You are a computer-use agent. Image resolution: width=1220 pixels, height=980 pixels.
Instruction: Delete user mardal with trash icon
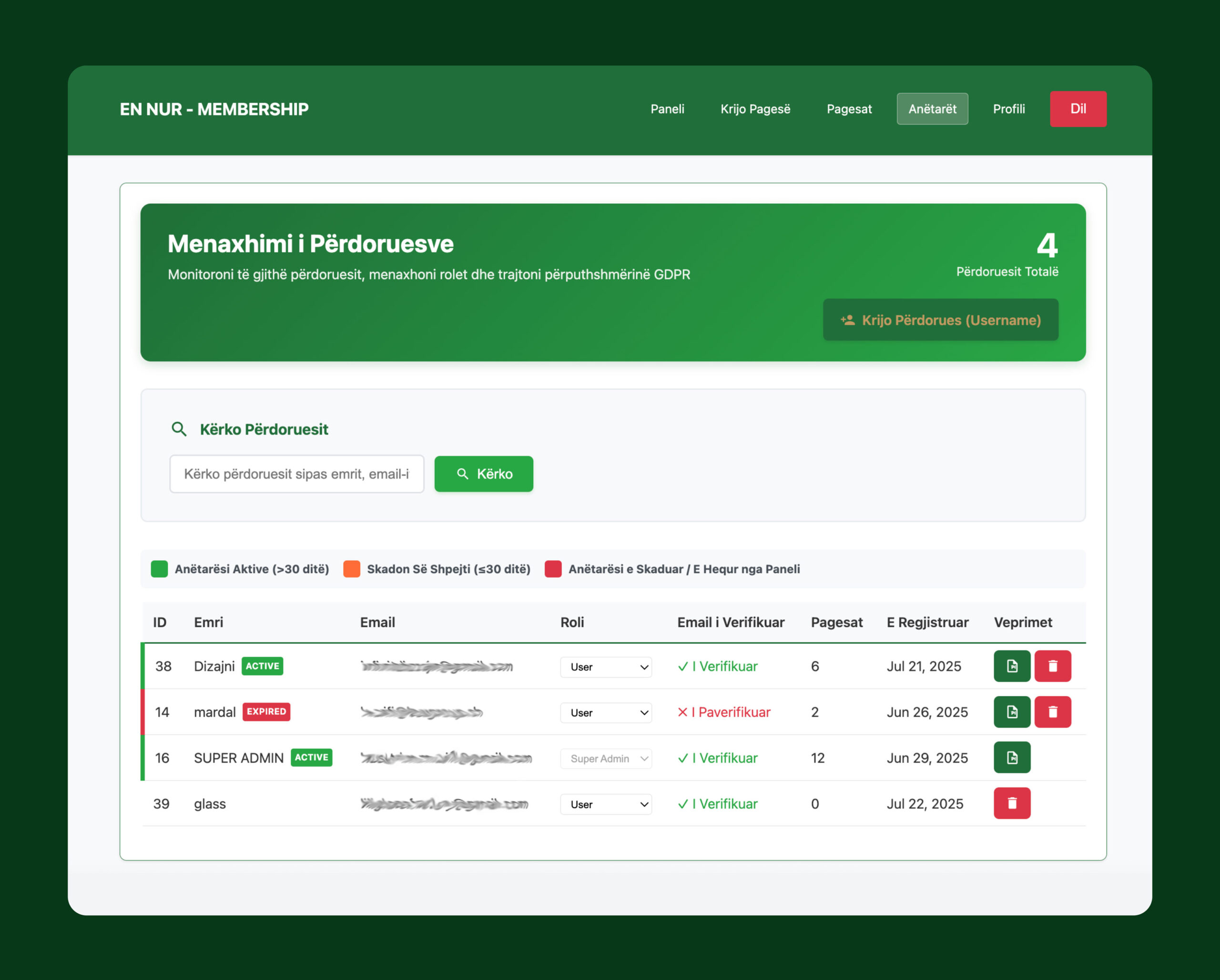click(x=1053, y=712)
